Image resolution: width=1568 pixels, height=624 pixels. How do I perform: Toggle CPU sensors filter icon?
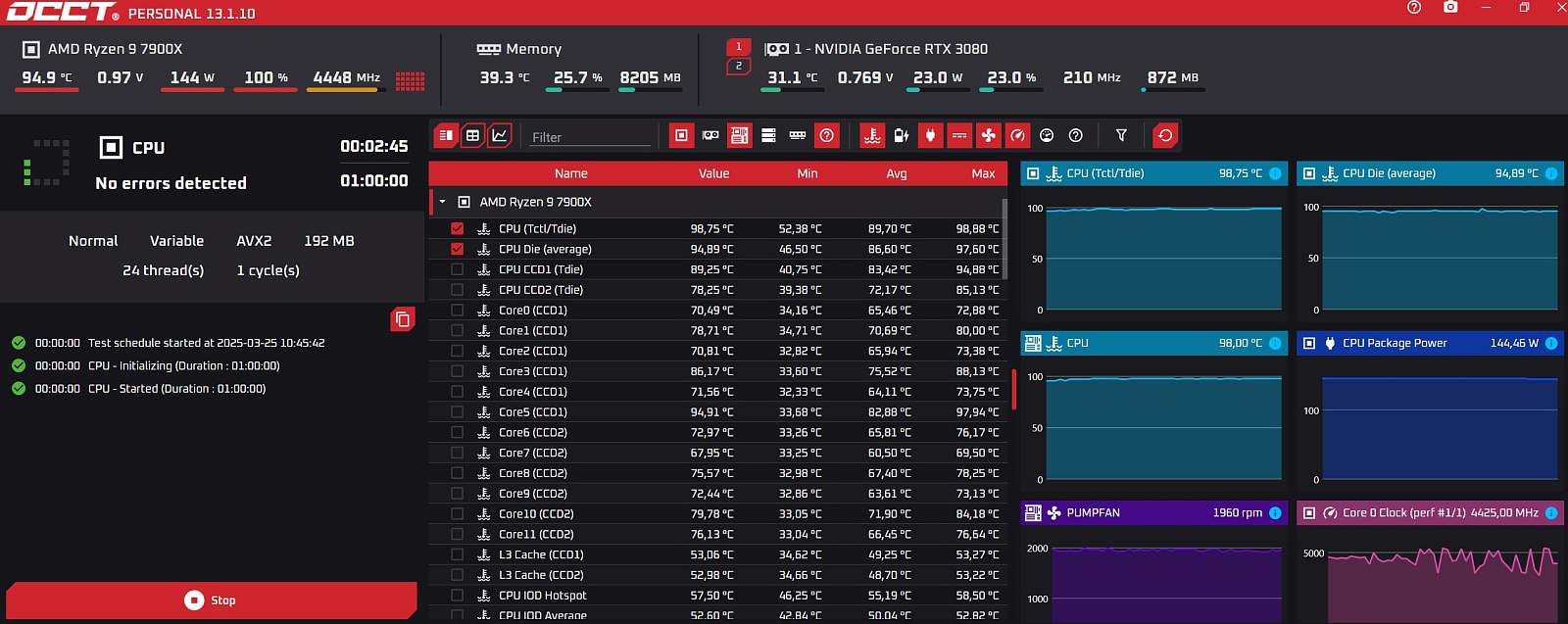(x=681, y=135)
